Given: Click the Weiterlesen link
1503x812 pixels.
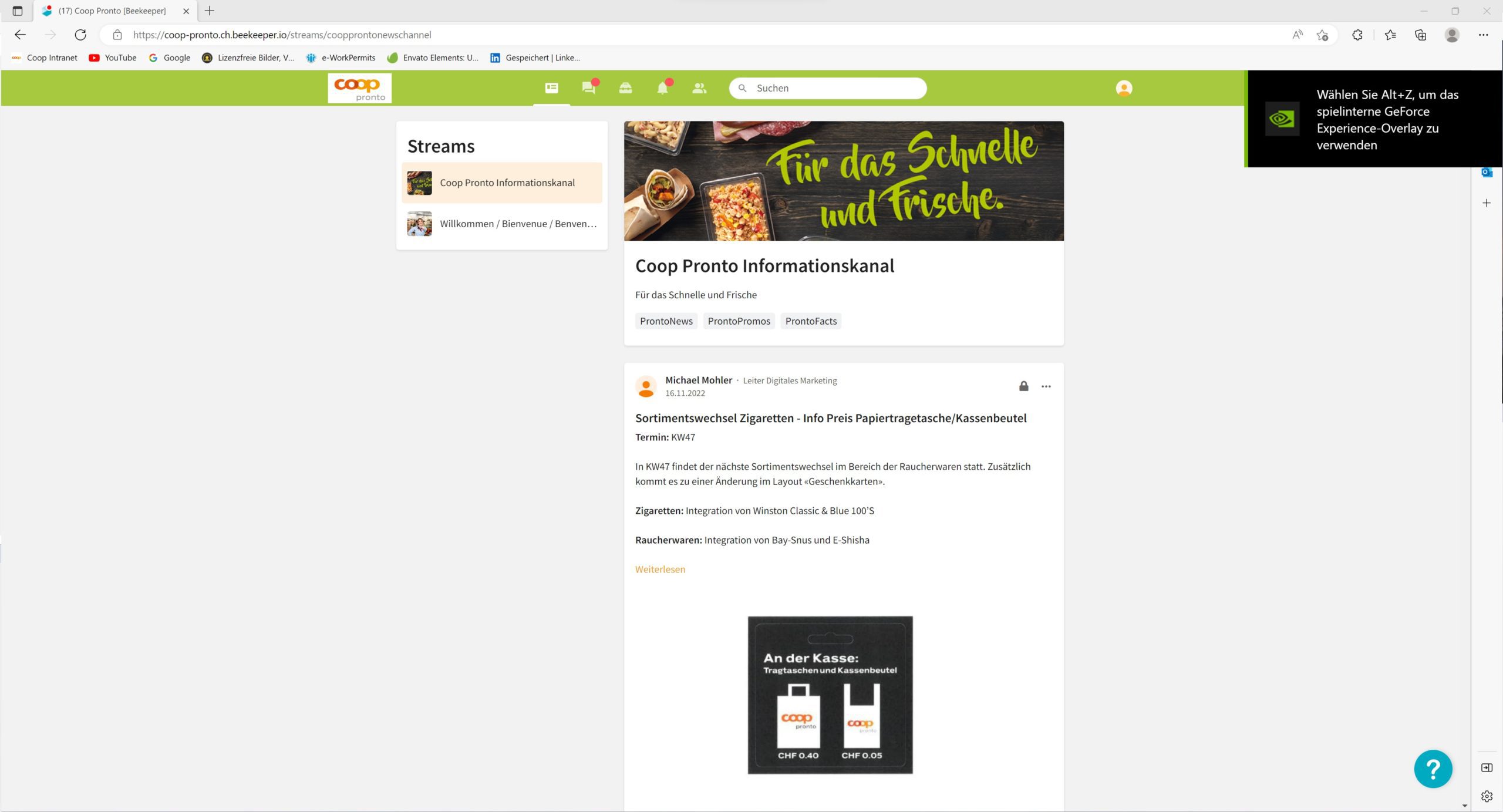Looking at the screenshot, I should [660, 569].
